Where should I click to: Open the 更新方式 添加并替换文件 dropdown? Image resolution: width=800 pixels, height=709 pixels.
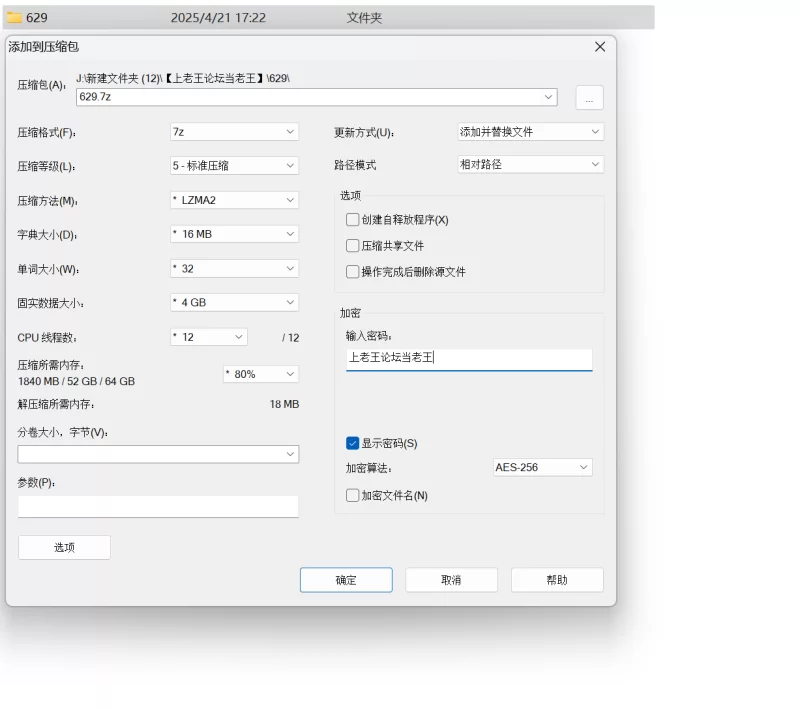531,132
